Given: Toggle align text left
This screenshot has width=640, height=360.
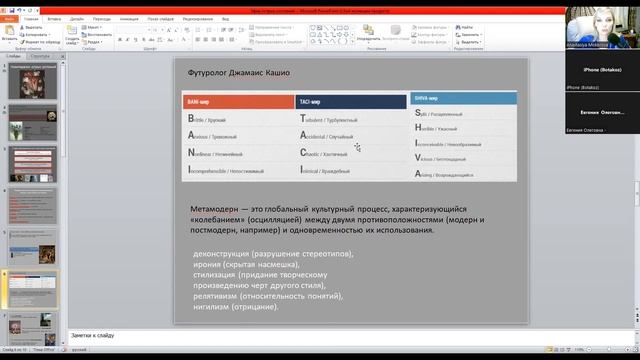Looking at the screenshot, I should click(198, 40).
